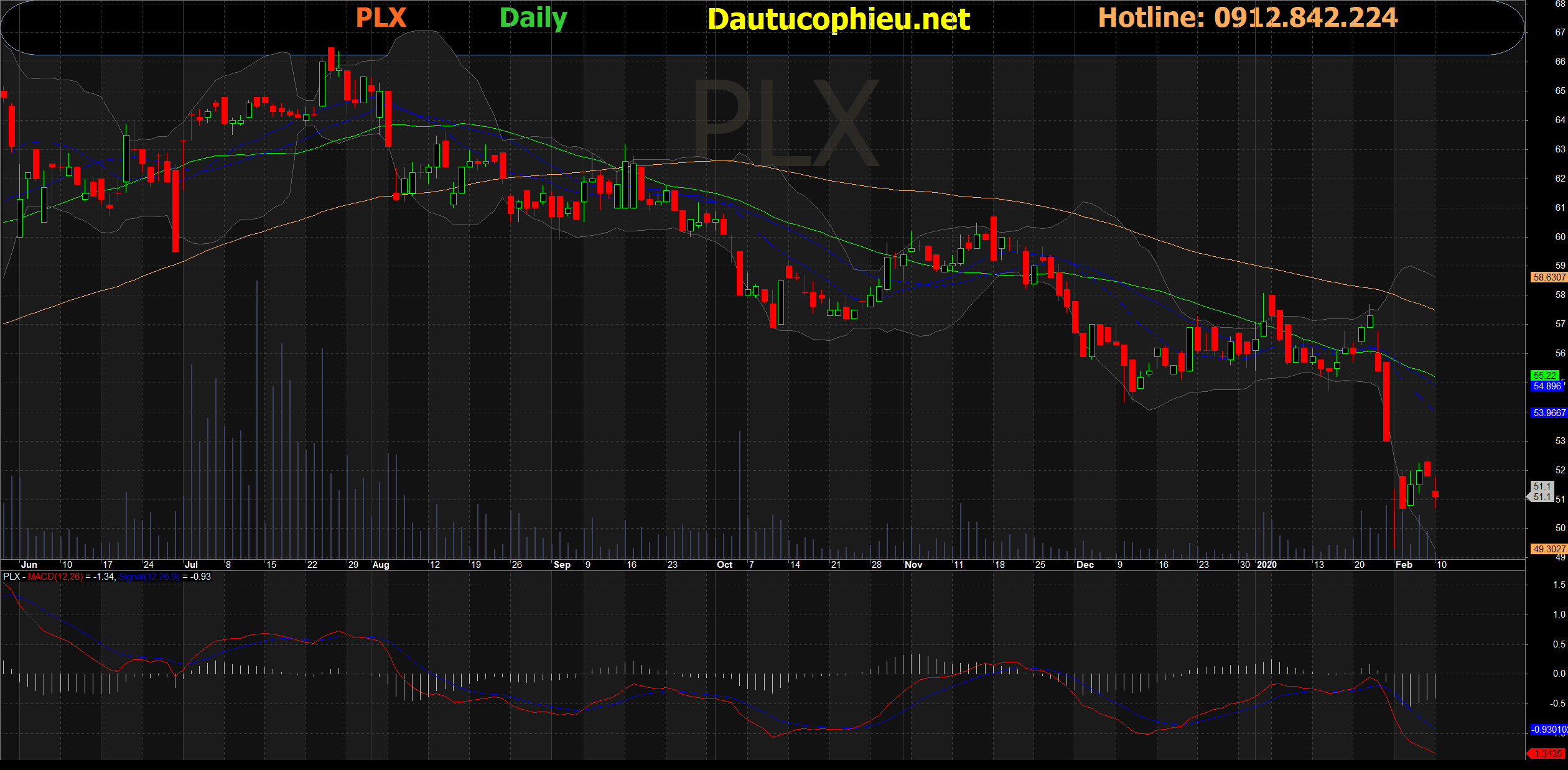Select the orange 58.6307 price tag
This screenshot has width=1568, height=770.
pyautogui.click(x=1548, y=277)
